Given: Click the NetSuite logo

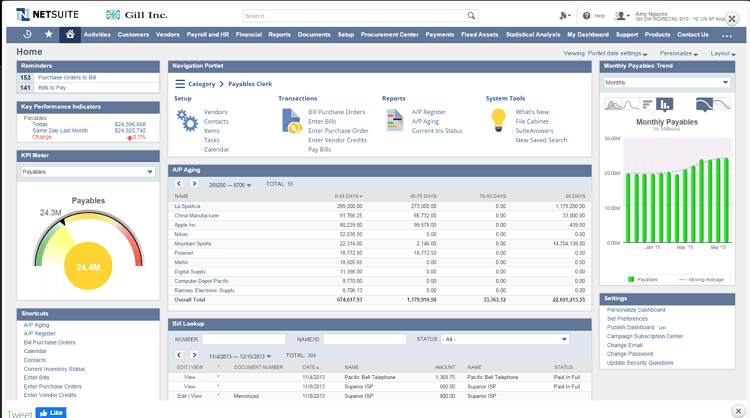Looking at the screenshot, I should (x=47, y=15).
